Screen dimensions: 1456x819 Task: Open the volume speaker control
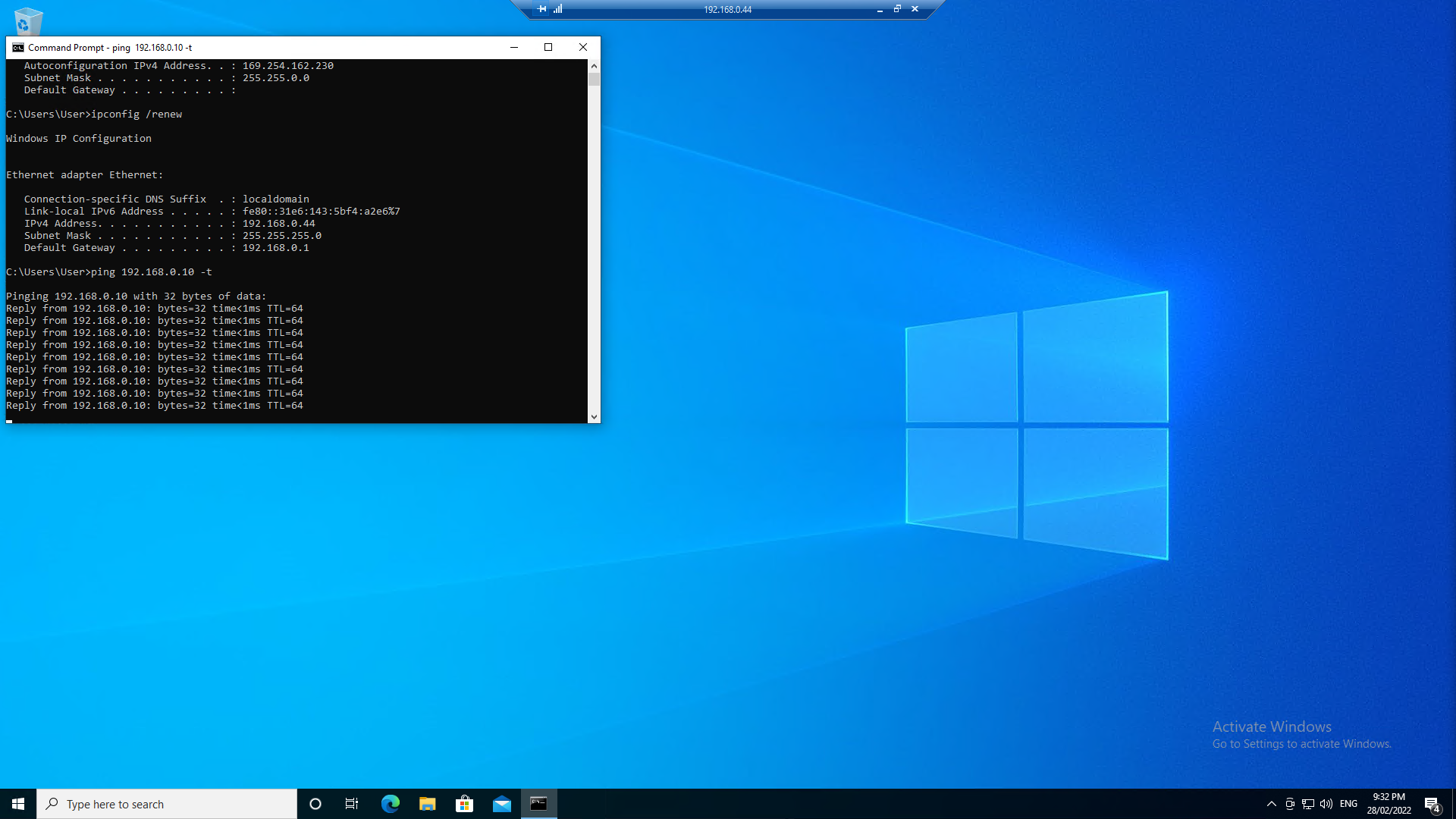point(1326,804)
